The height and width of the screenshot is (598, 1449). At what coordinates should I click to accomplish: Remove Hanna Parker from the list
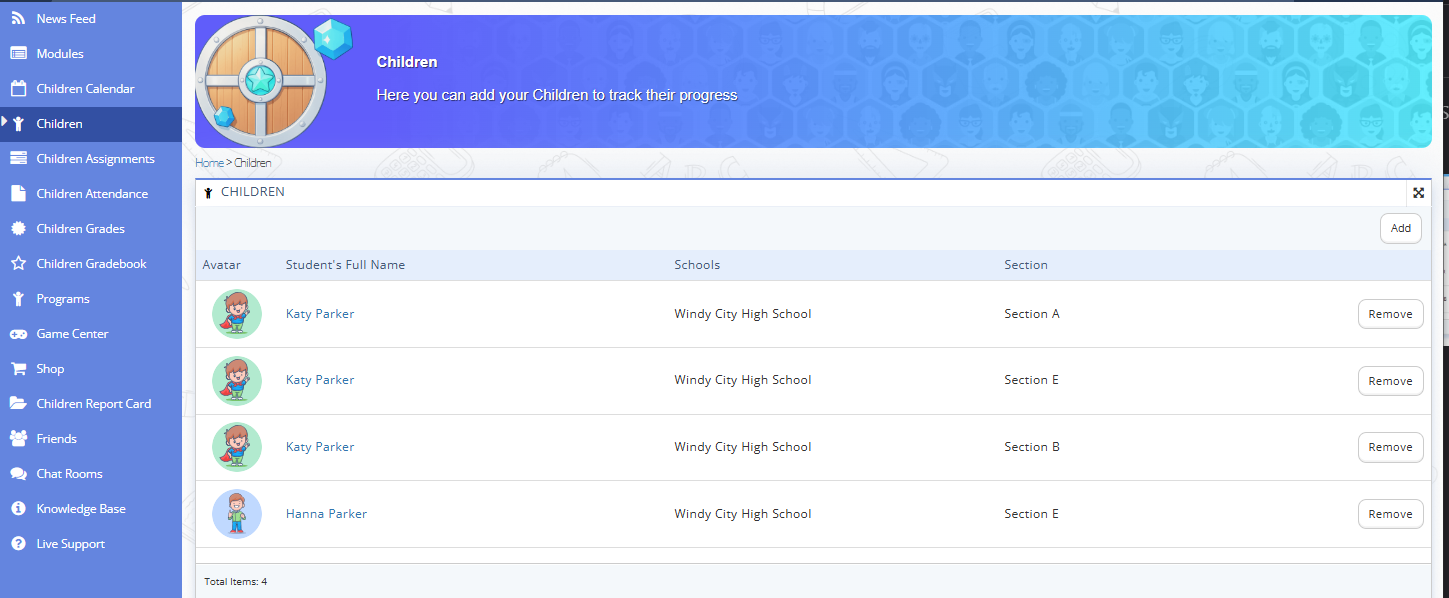1390,514
